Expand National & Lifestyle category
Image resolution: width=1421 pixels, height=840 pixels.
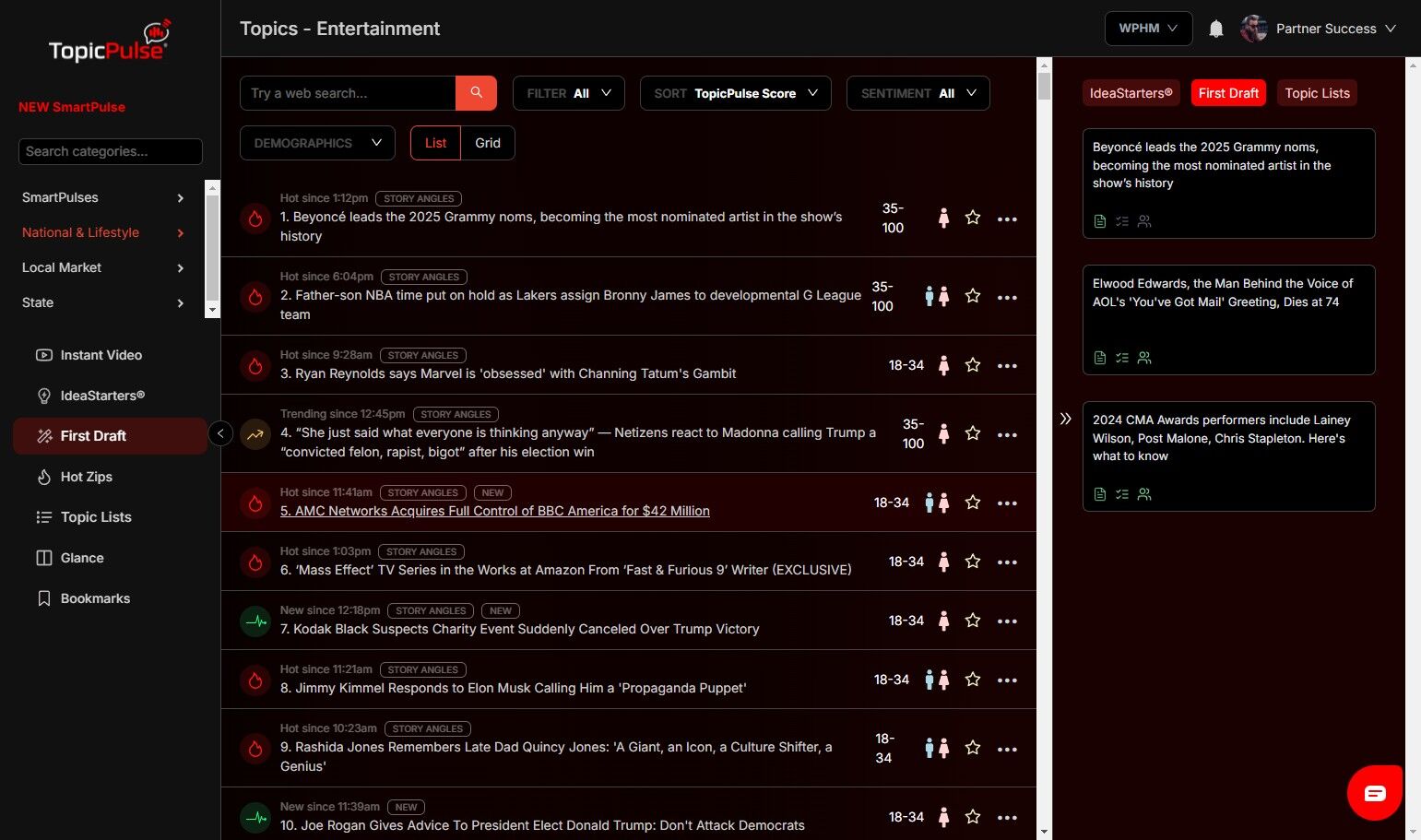[x=103, y=232]
